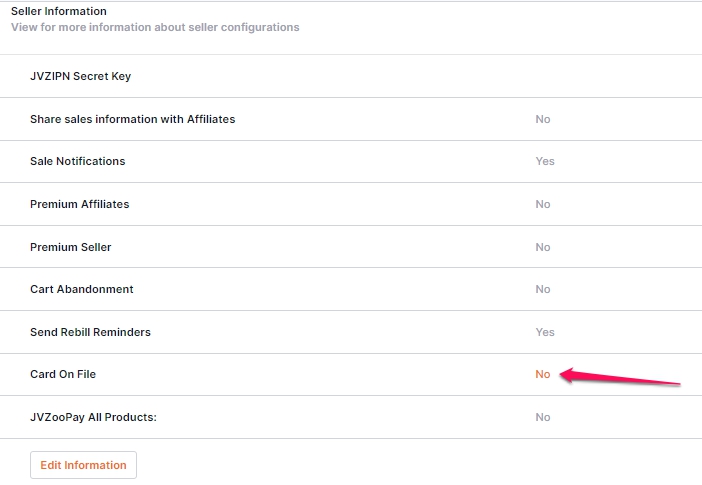Select the Premium Seller label
This screenshot has width=702, height=485.
click(70, 247)
